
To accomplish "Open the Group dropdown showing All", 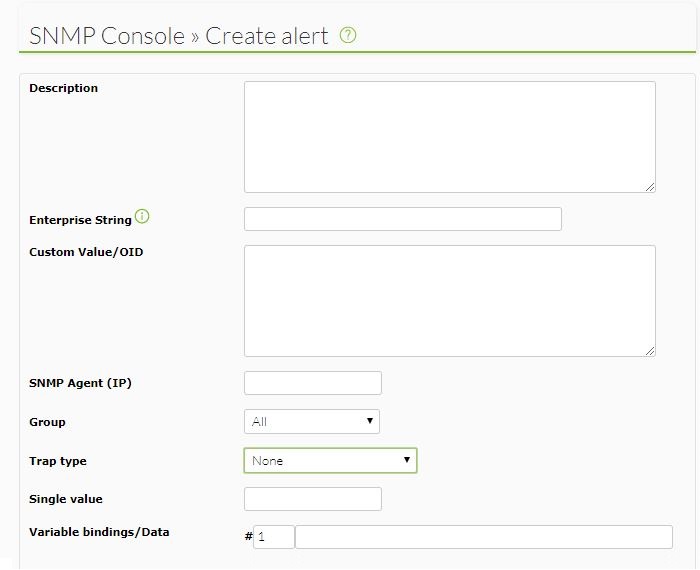I will click(x=312, y=421).
